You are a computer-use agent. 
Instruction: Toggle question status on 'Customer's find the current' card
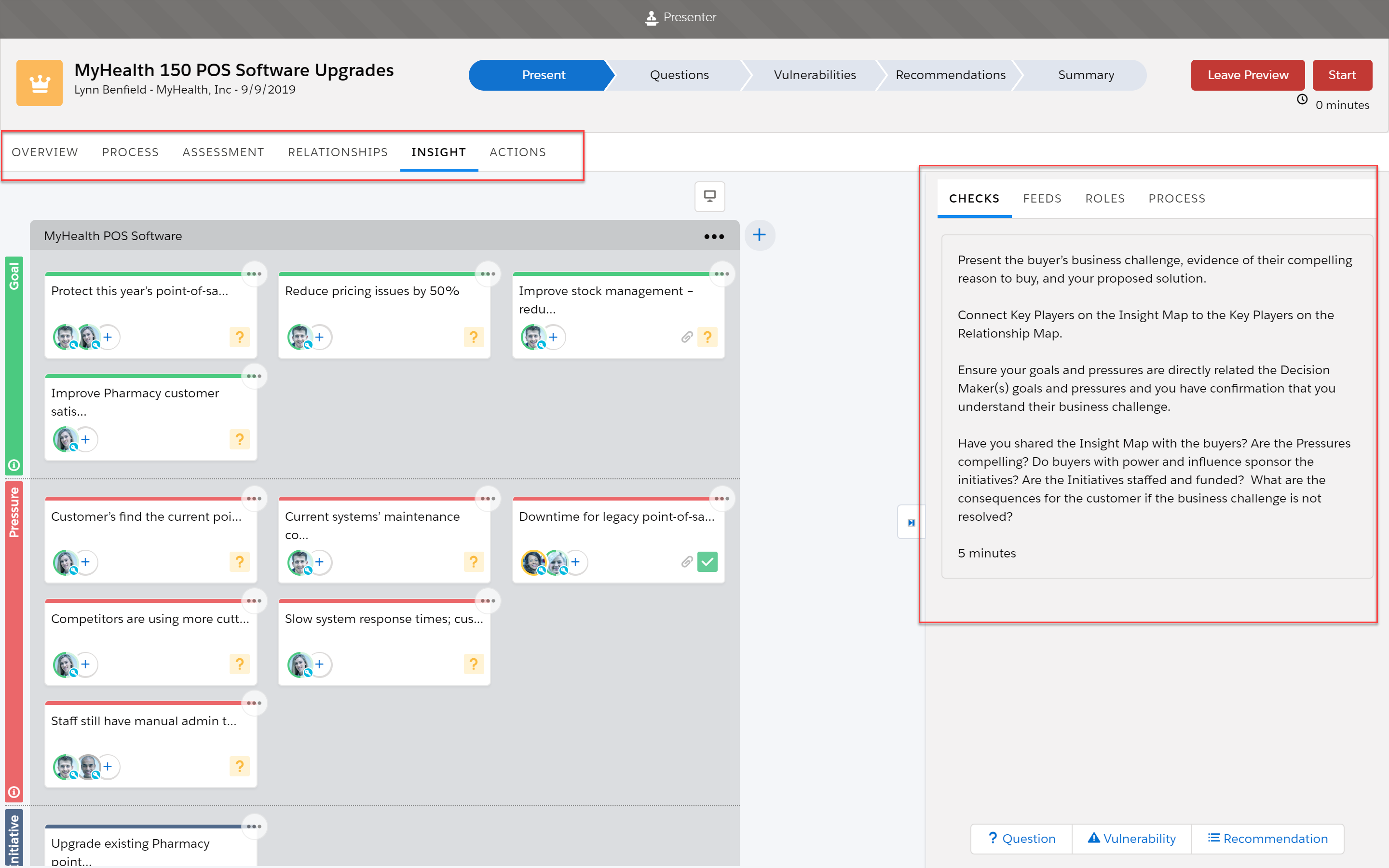(239, 561)
